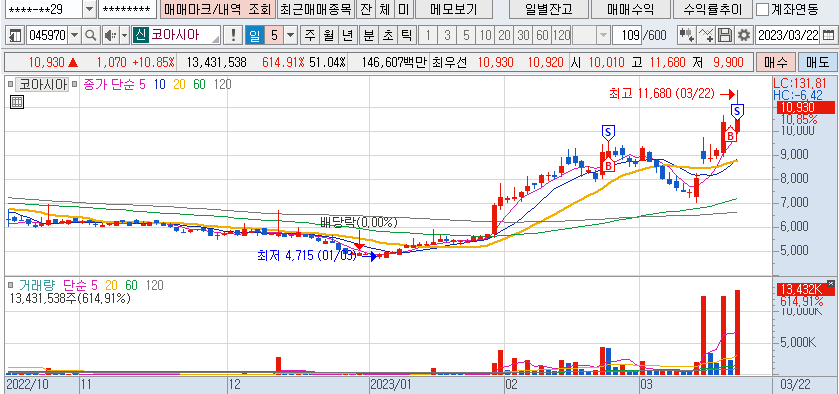Switch to 년 yearly chart

tap(347, 36)
